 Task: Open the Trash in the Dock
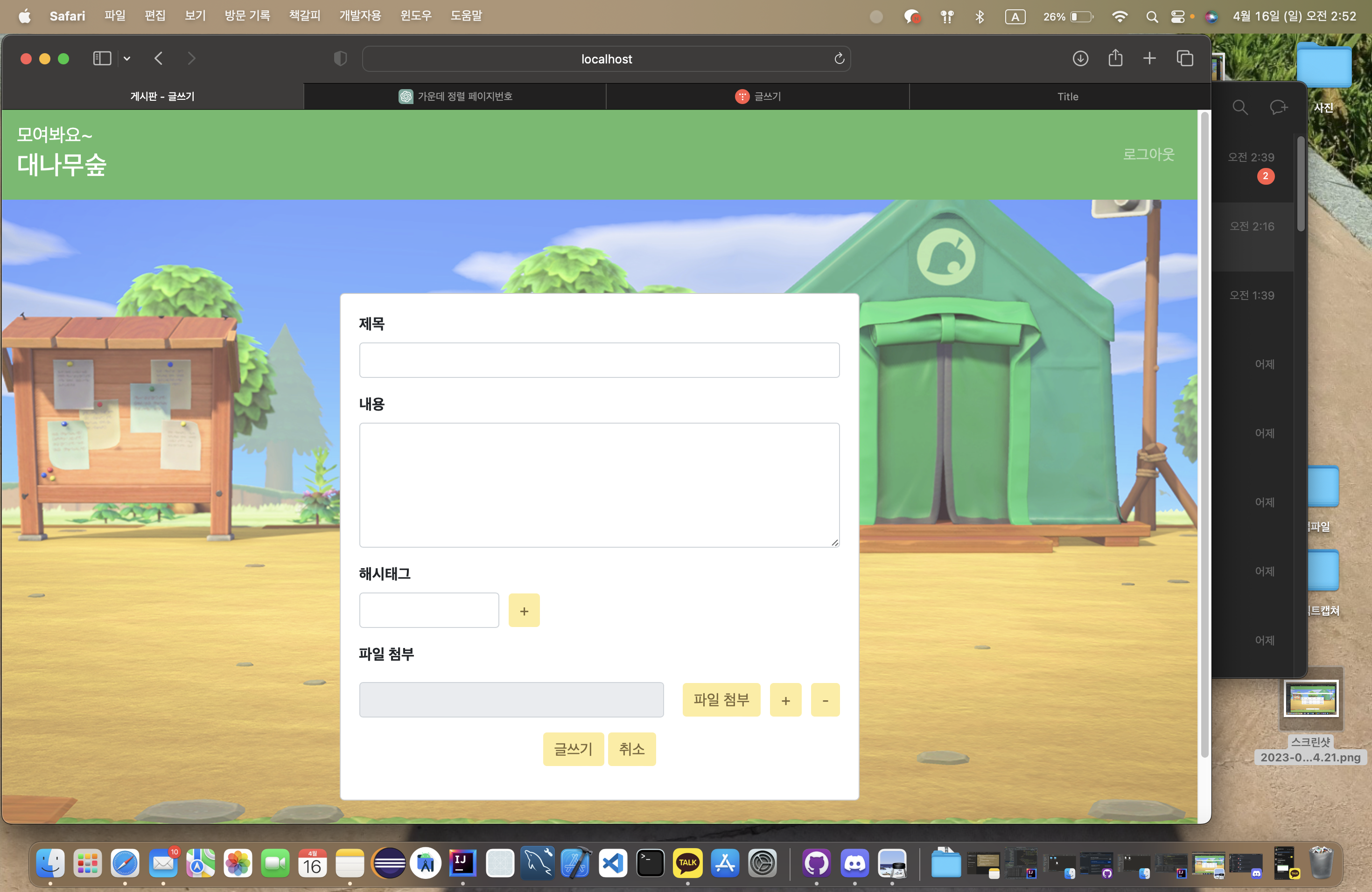1321,863
